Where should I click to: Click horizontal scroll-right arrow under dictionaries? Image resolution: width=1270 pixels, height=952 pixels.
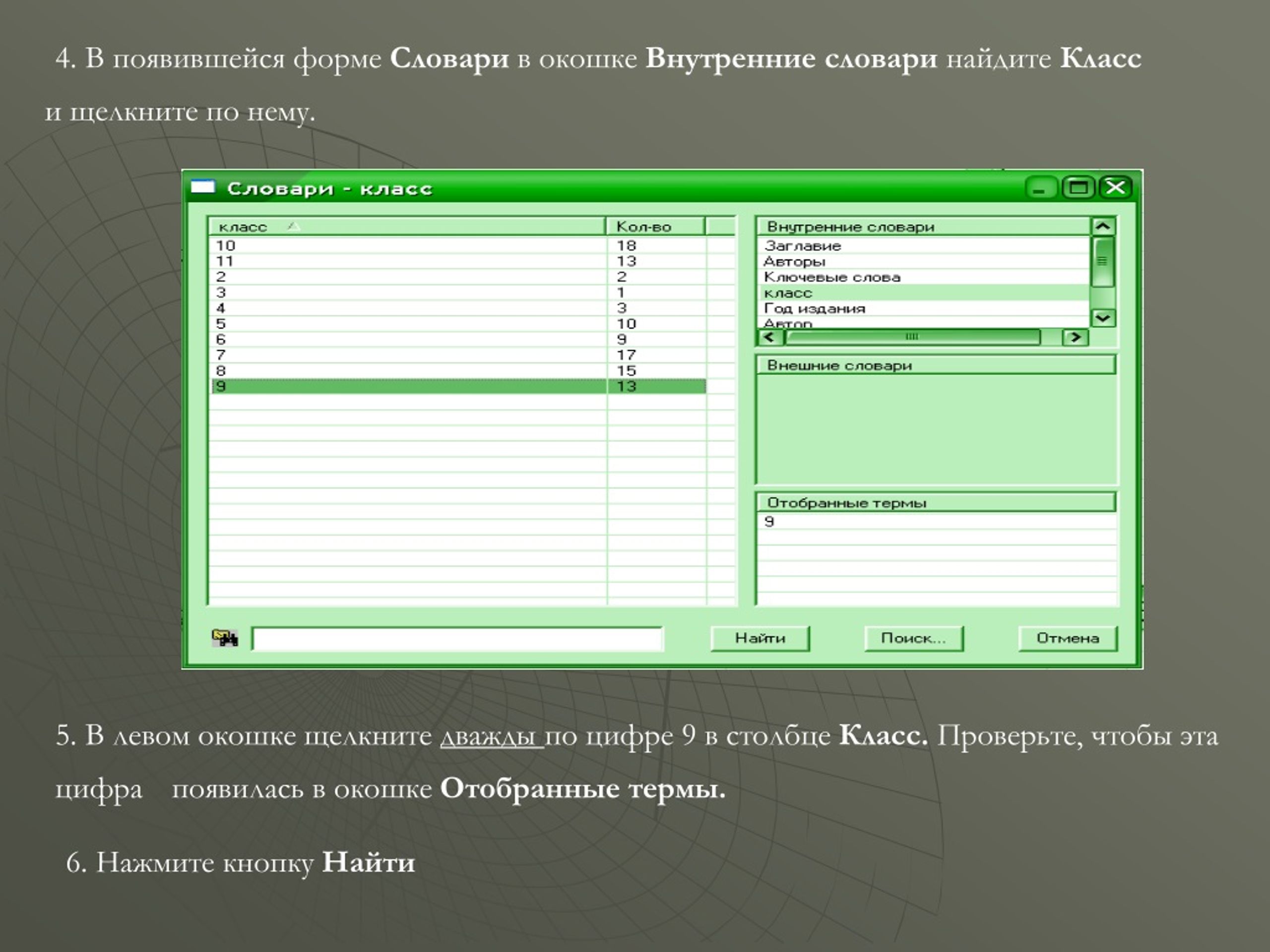(1076, 337)
